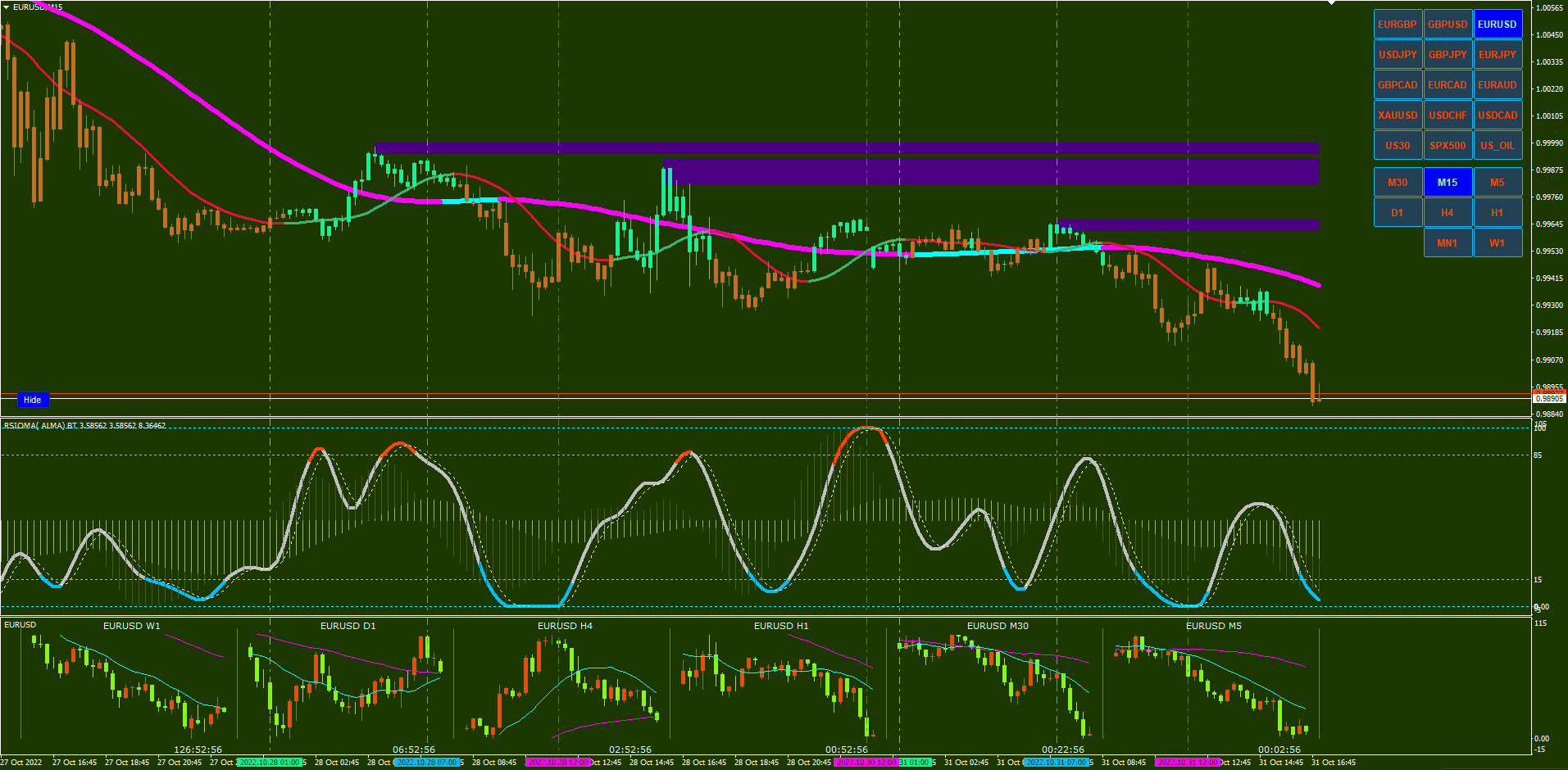
Task: Load the GBPJPY pair
Action: click(1448, 54)
